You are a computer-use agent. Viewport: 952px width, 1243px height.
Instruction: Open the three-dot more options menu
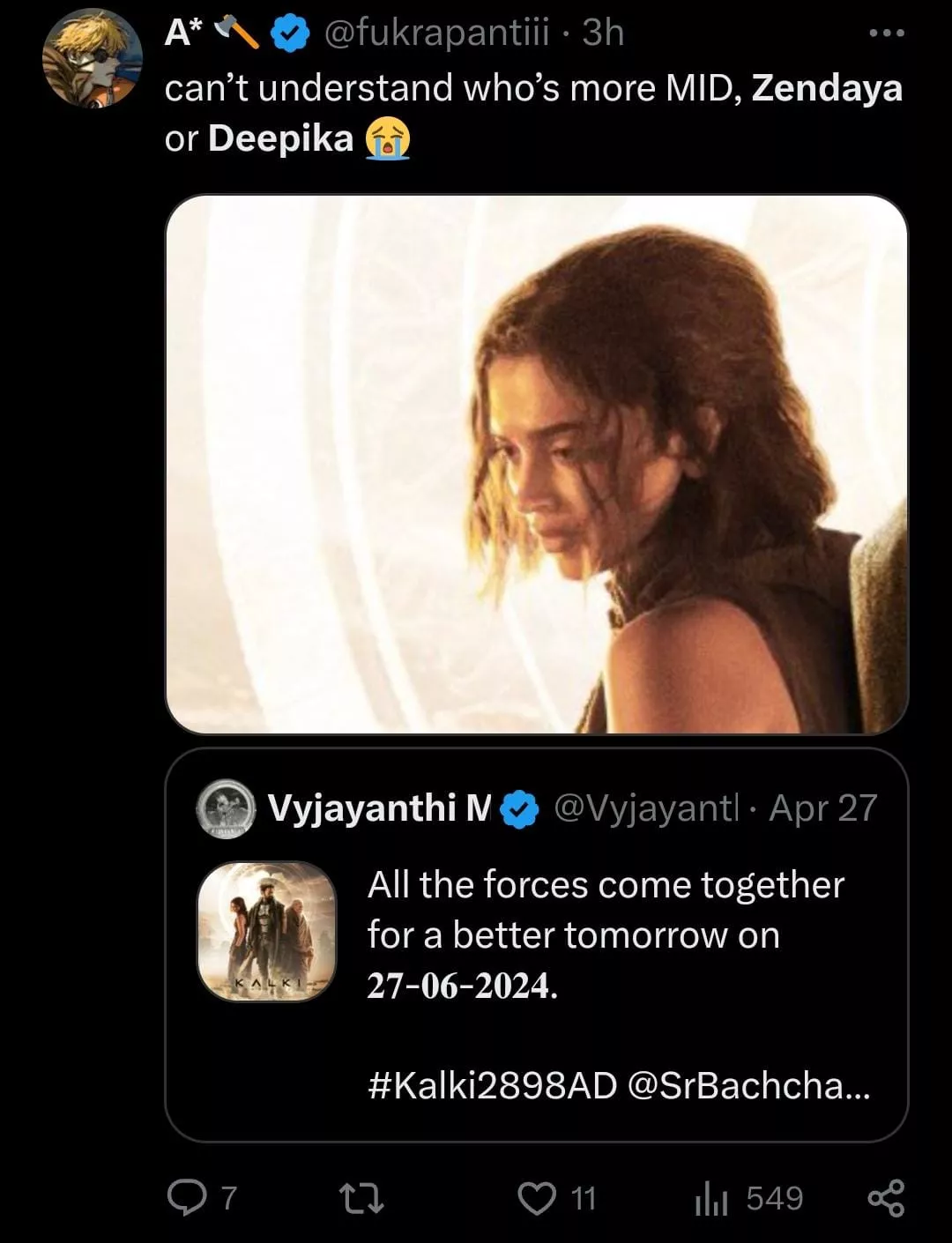pyautogui.click(x=886, y=33)
